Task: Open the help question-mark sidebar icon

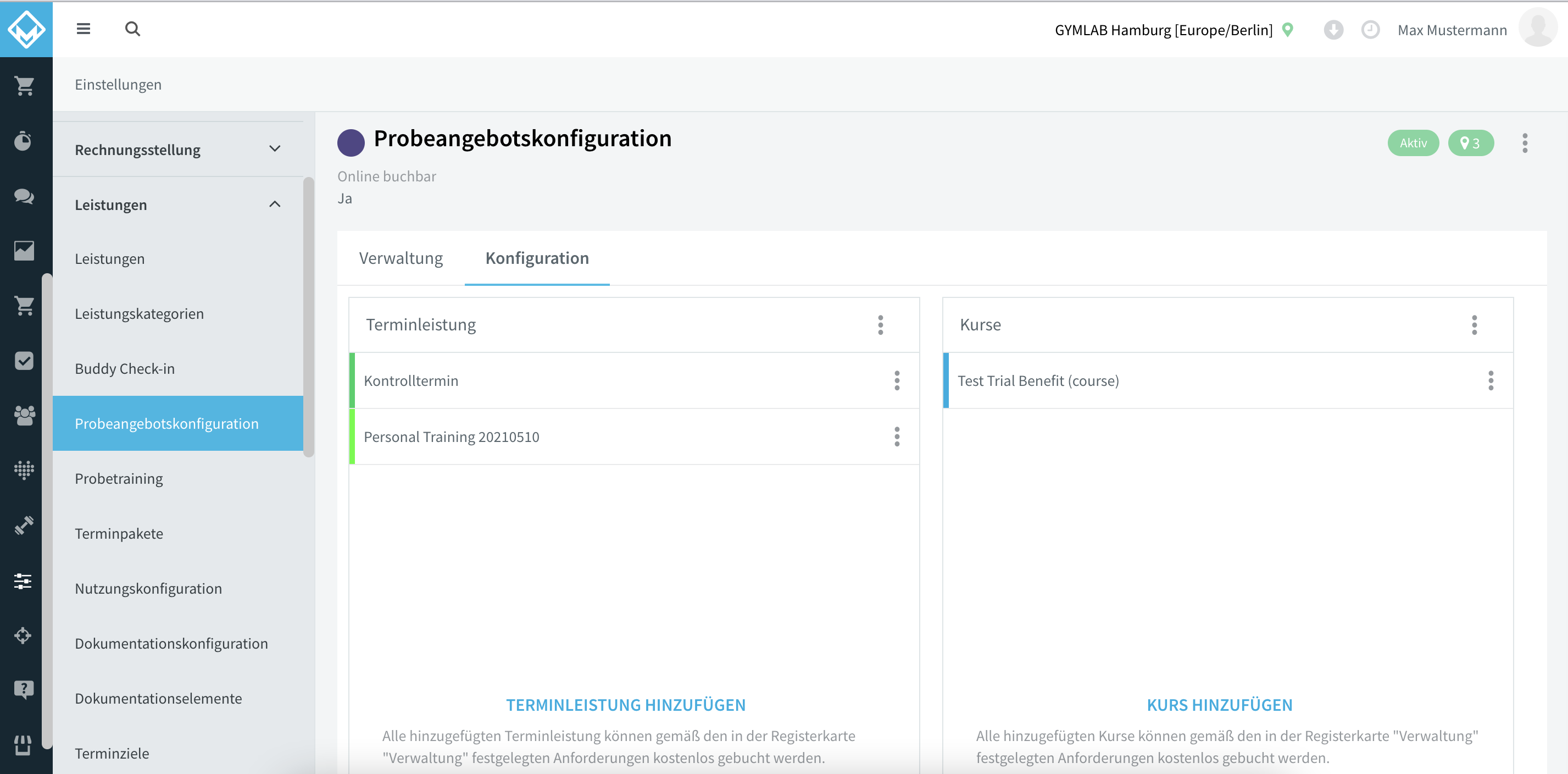Action: (x=24, y=690)
